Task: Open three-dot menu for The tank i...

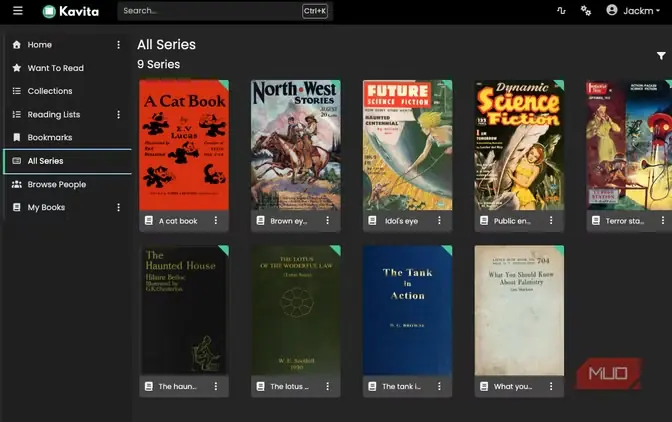Action: click(x=439, y=386)
